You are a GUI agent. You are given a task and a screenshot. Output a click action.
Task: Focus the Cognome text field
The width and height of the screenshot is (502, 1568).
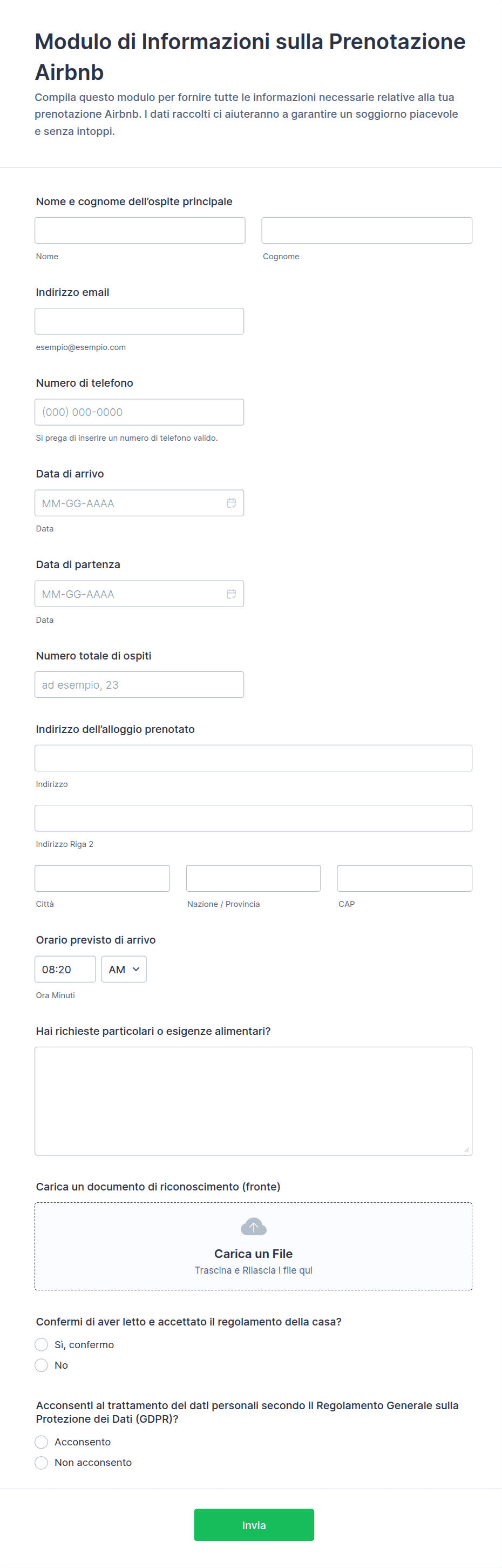coord(367,230)
